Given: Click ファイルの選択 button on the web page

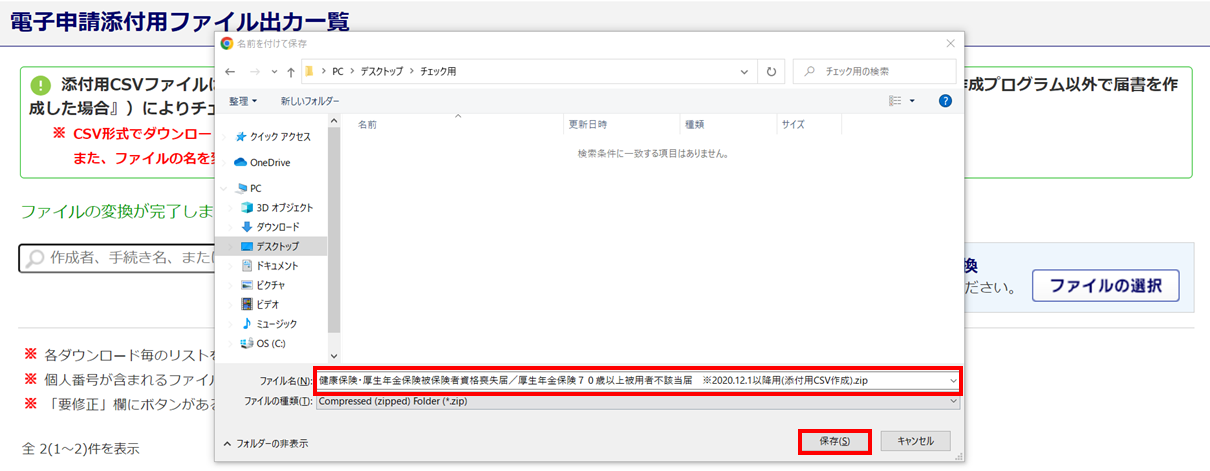Looking at the screenshot, I should tap(1105, 286).
